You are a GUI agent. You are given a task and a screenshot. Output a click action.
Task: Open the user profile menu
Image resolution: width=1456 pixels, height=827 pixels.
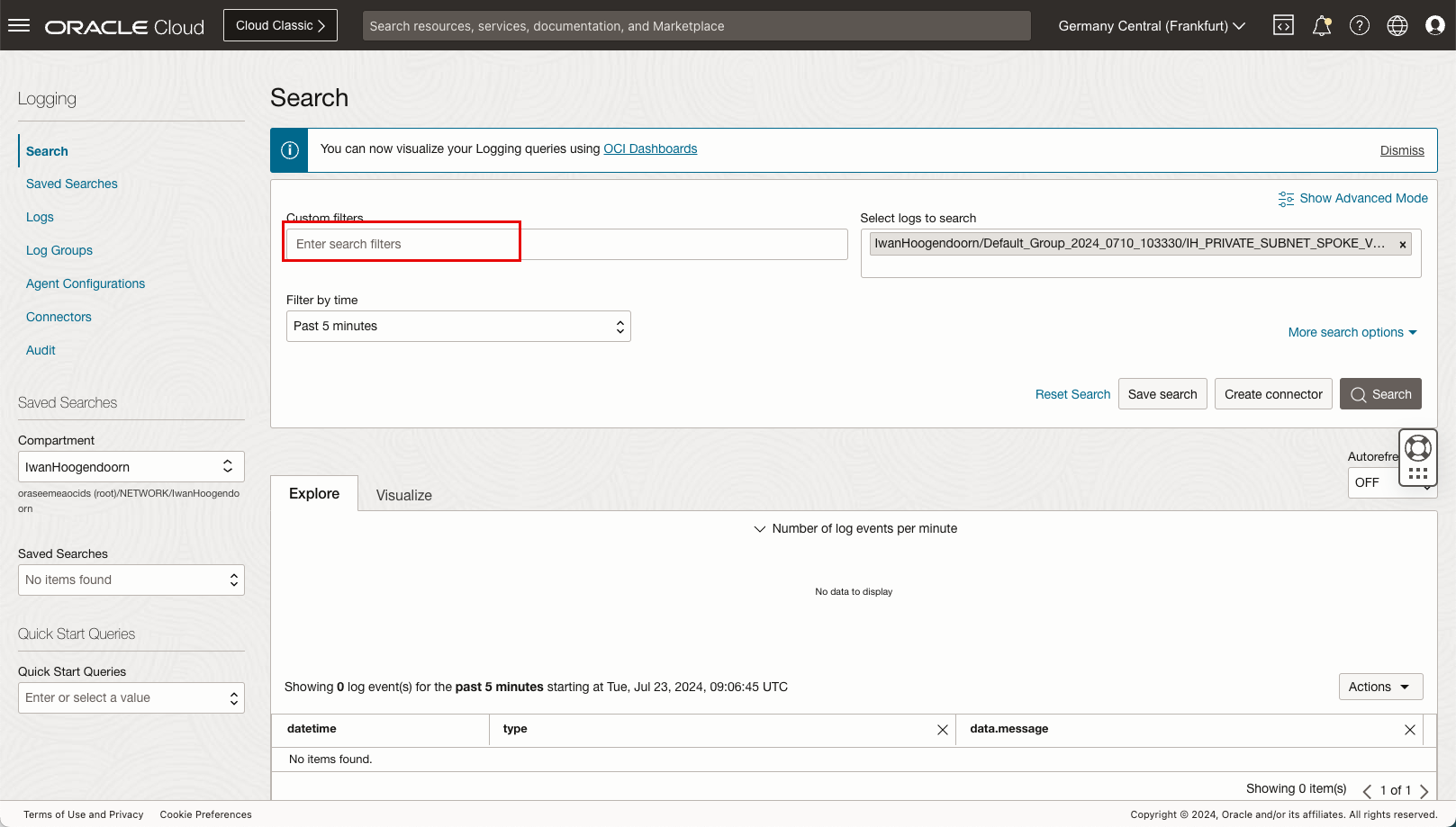pos(1435,25)
